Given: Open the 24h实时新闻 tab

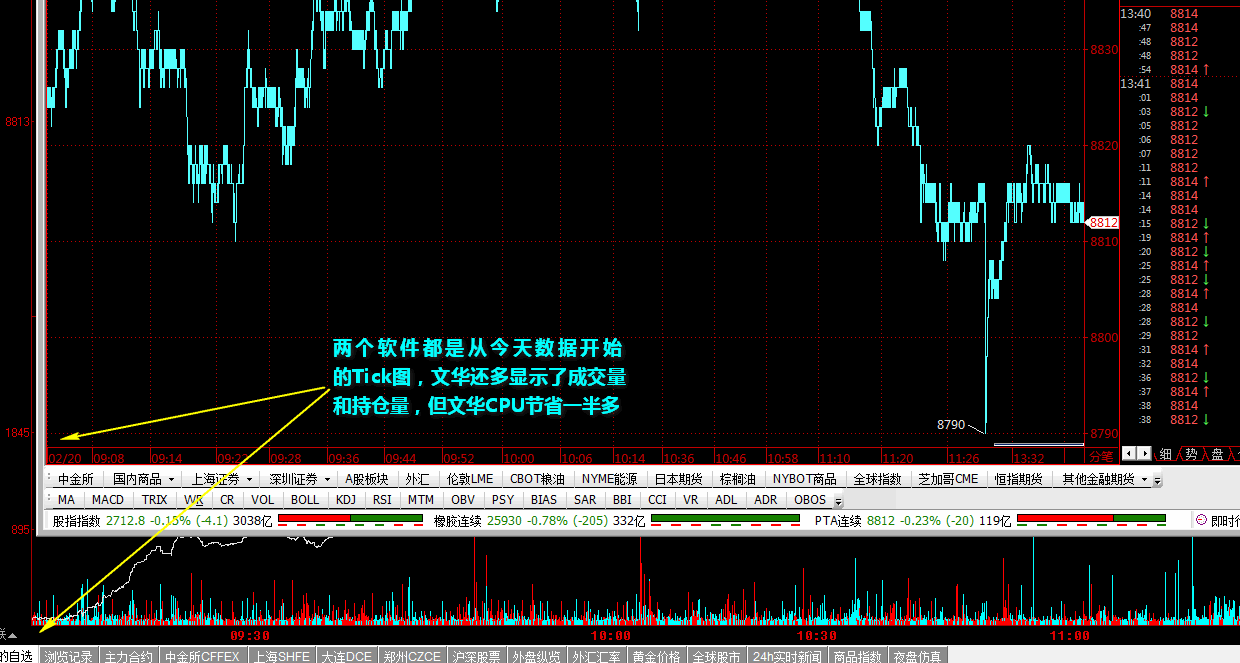Looking at the screenshot, I should click(787, 656).
